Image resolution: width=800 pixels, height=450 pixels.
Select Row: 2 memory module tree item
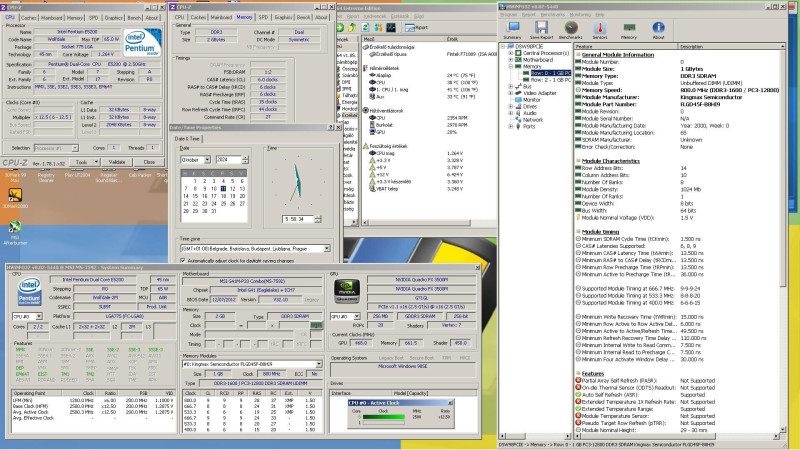(x=552, y=80)
